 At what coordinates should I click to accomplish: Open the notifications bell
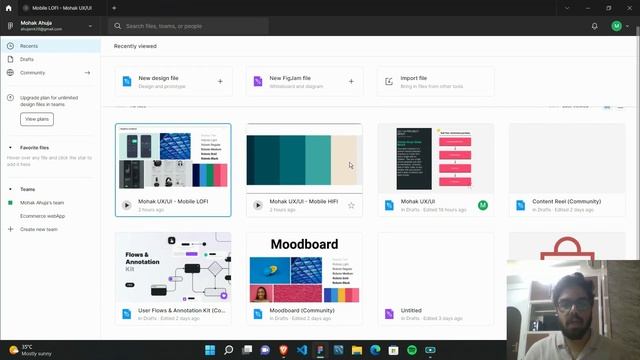pyautogui.click(x=594, y=26)
